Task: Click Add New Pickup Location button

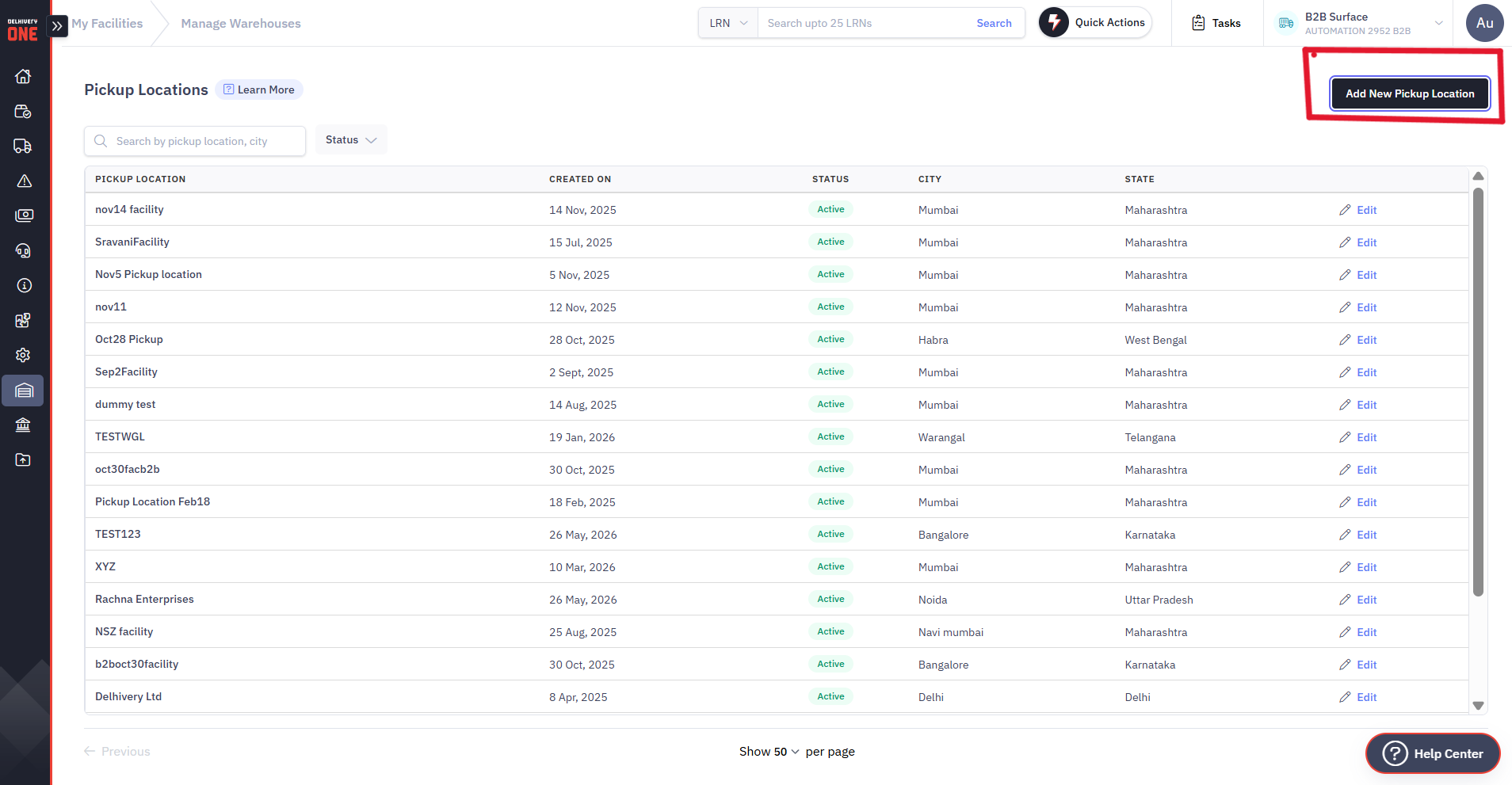Action: (x=1410, y=93)
